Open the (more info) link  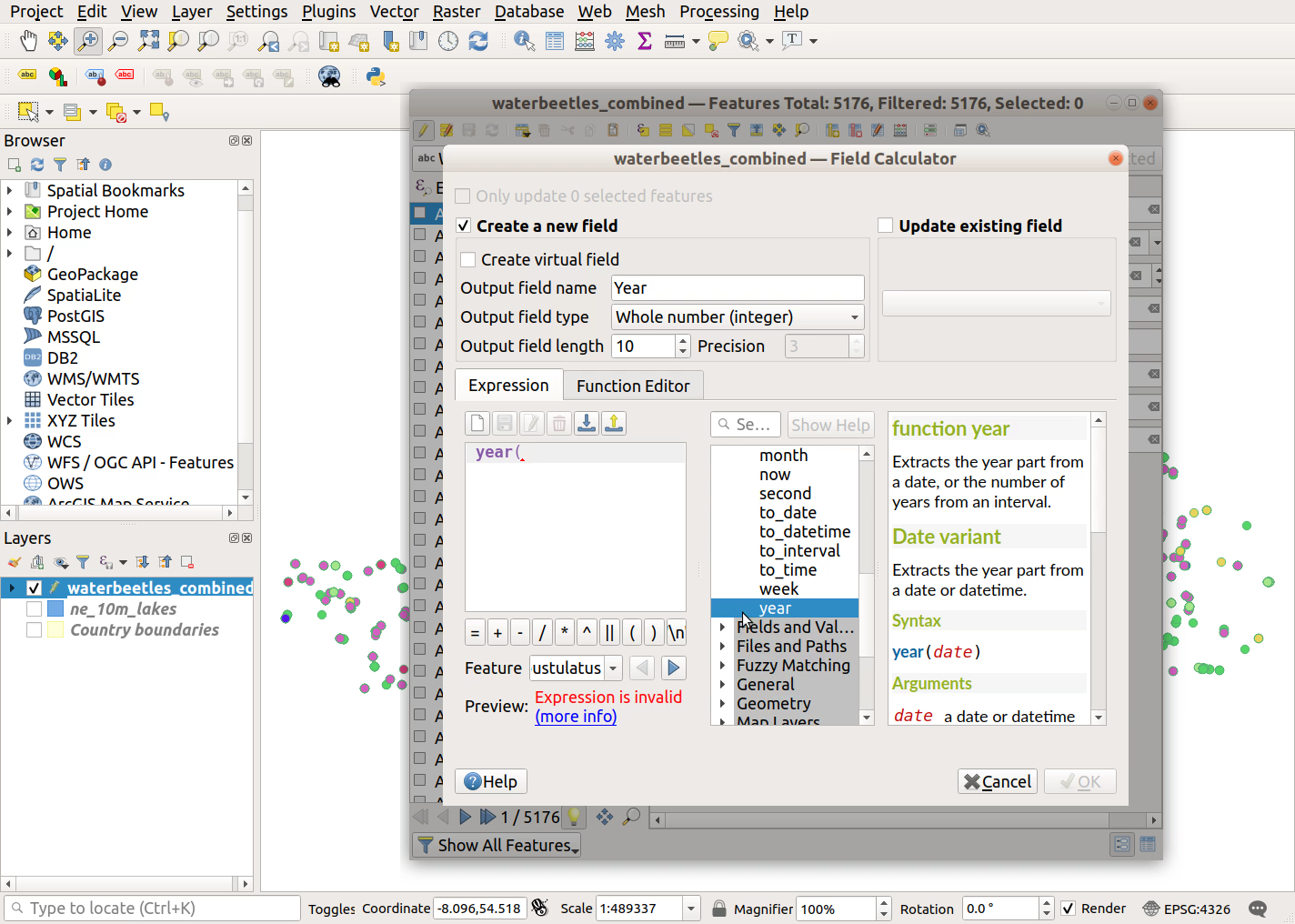tap(576, 717)
